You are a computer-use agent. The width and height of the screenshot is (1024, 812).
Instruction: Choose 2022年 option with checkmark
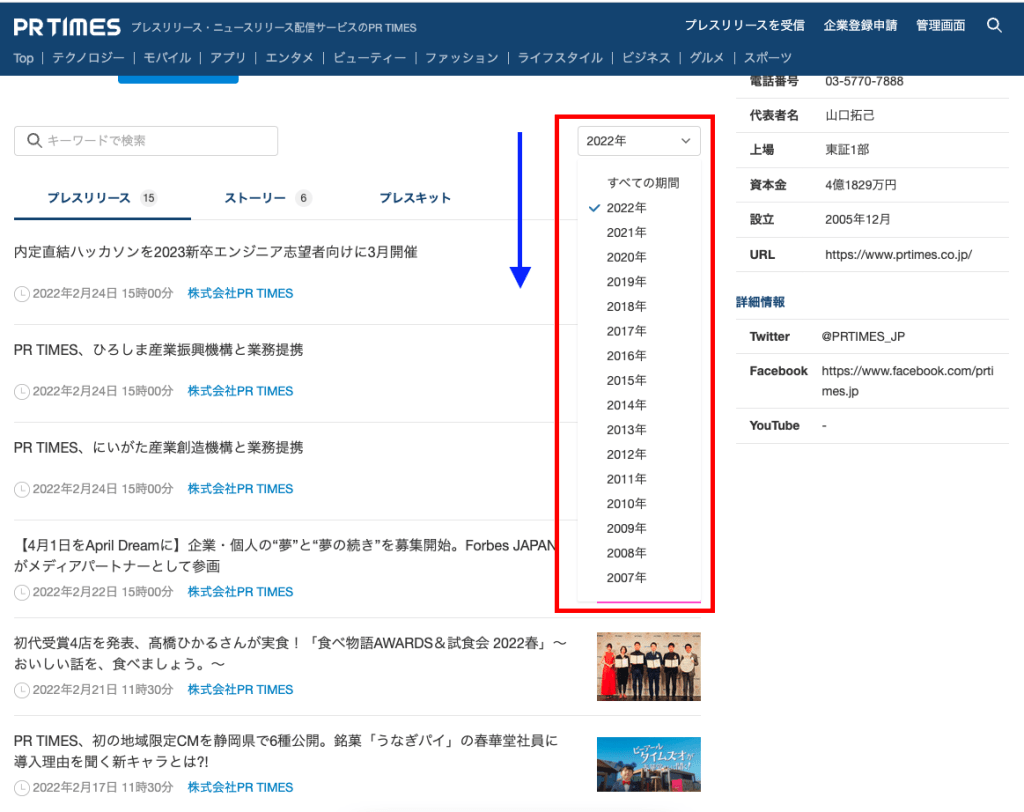626,208
